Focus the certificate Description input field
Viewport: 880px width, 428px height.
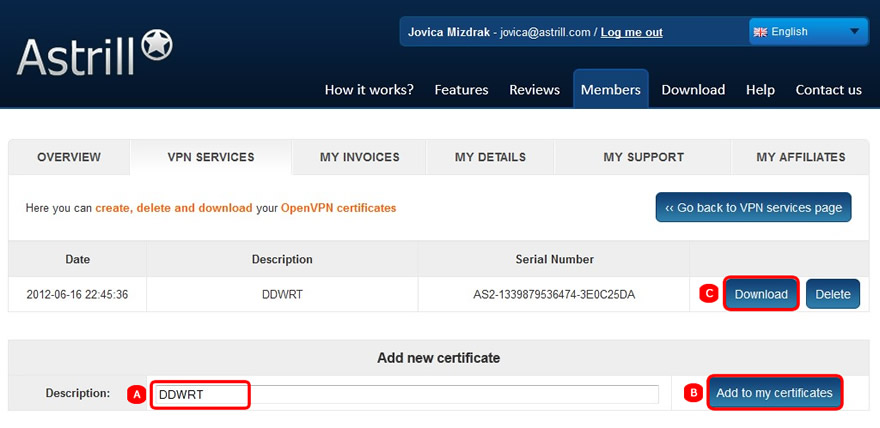pyautogui.click(x=405, y=394)
